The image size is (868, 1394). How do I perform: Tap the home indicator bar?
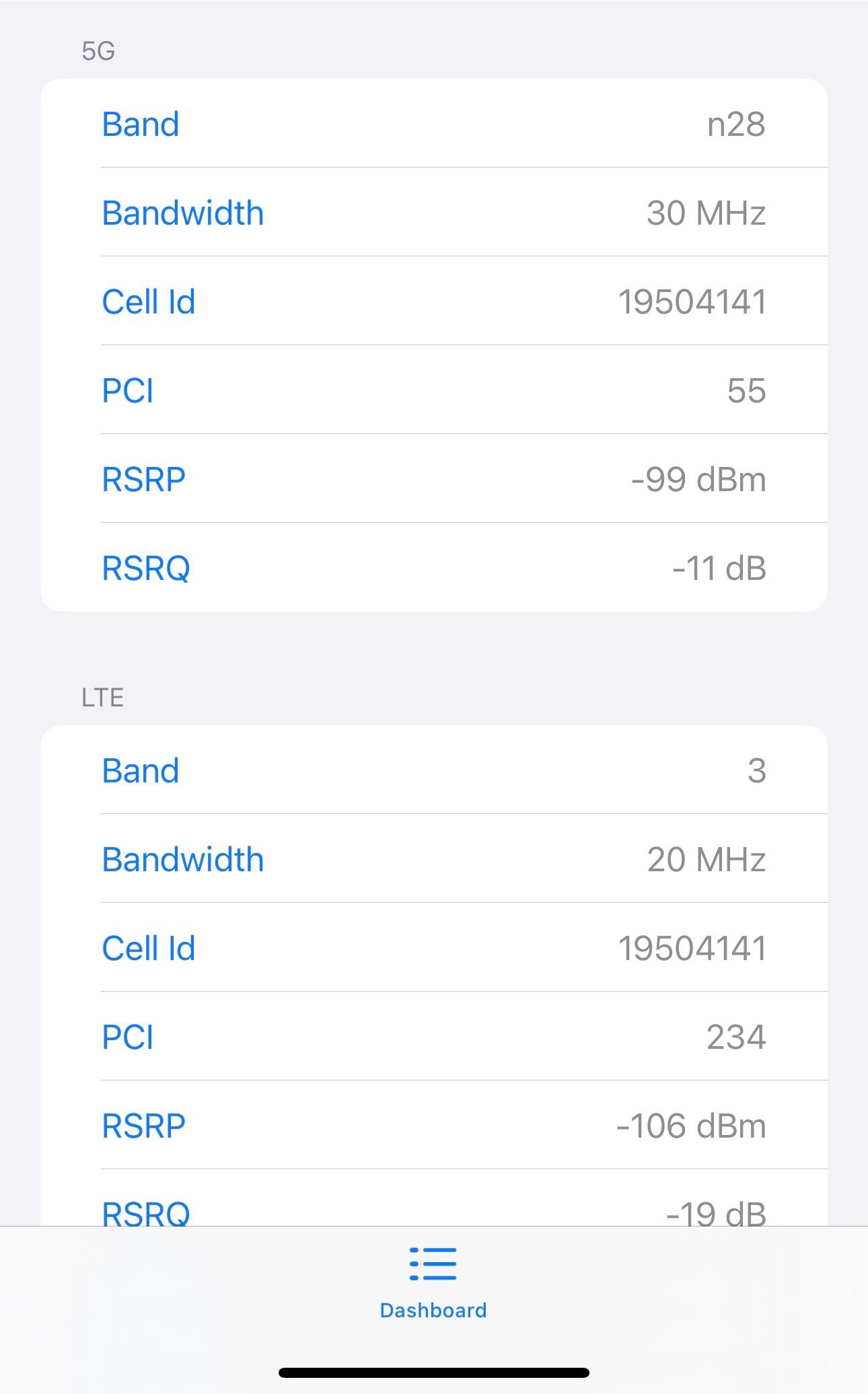[x=433, y=1372]
